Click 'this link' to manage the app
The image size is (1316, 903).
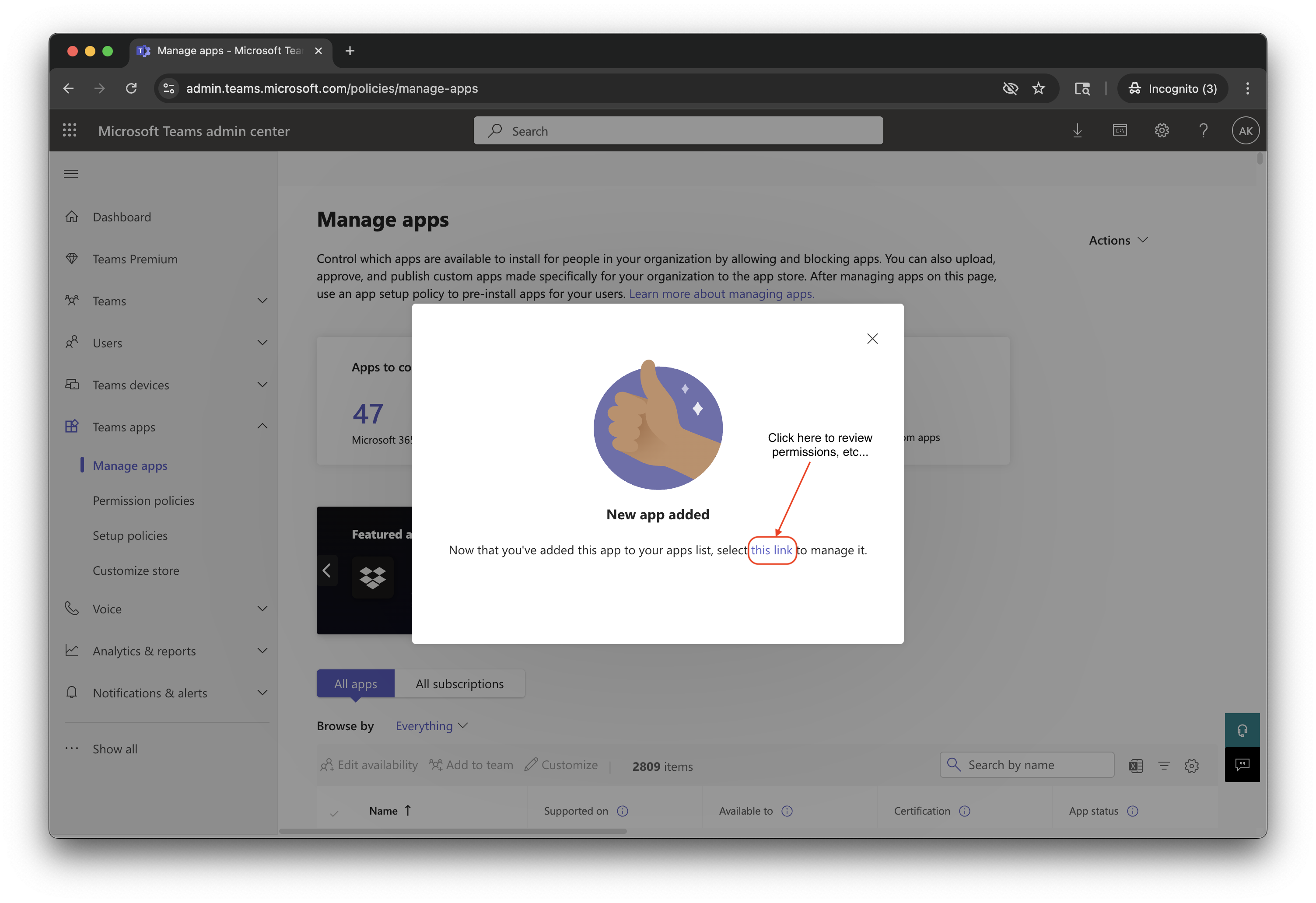click(771, 550)
